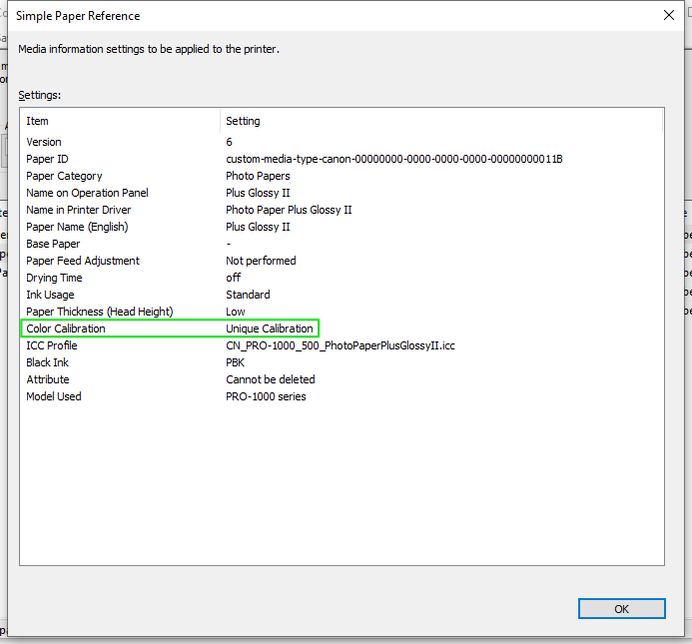Close the Simple Paper Reference dialog

click(669, 15)
